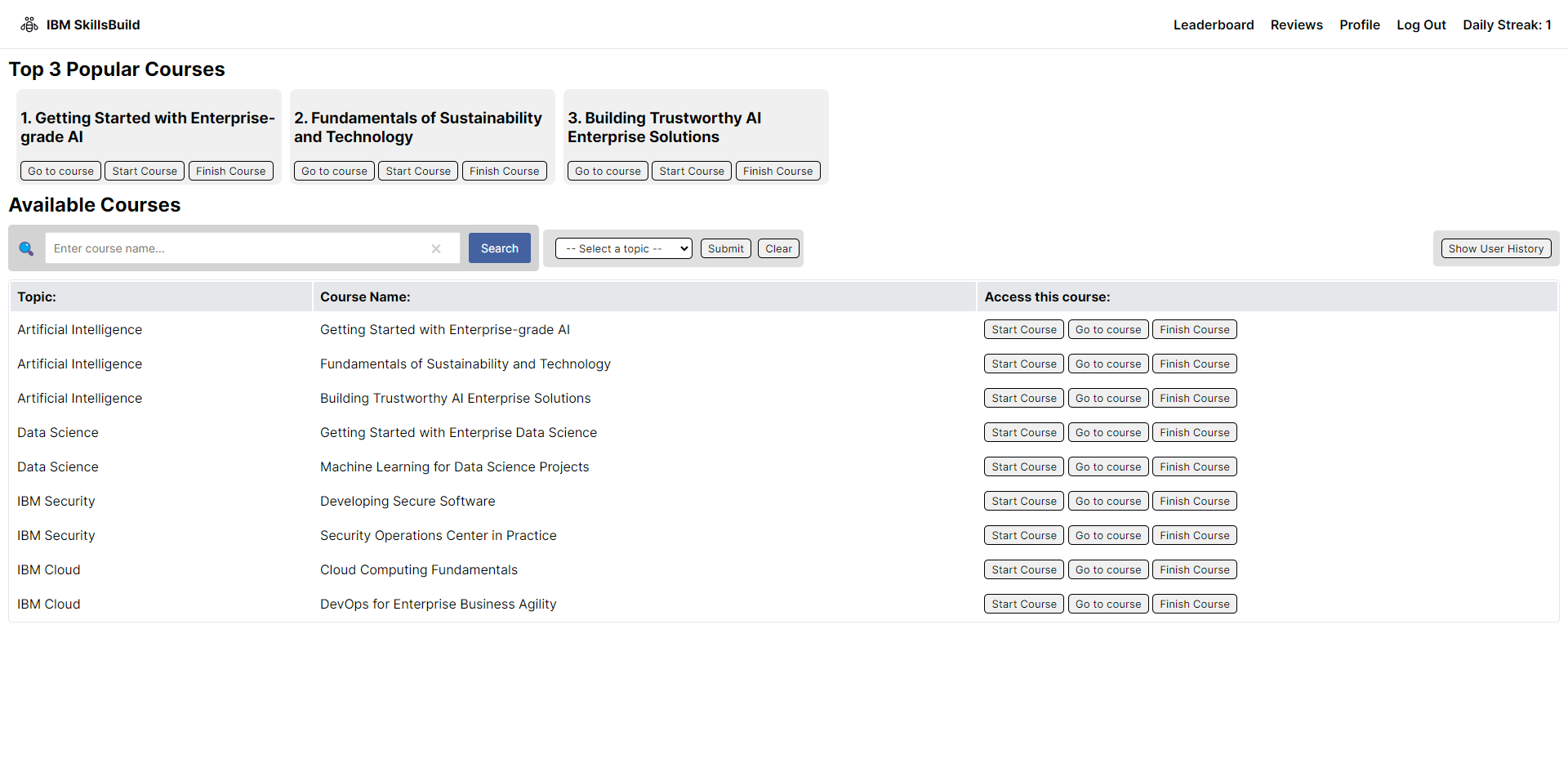This screenshot has width=1568, height=772.
Task: Clear the course name field with X
Action: point(436,248)
